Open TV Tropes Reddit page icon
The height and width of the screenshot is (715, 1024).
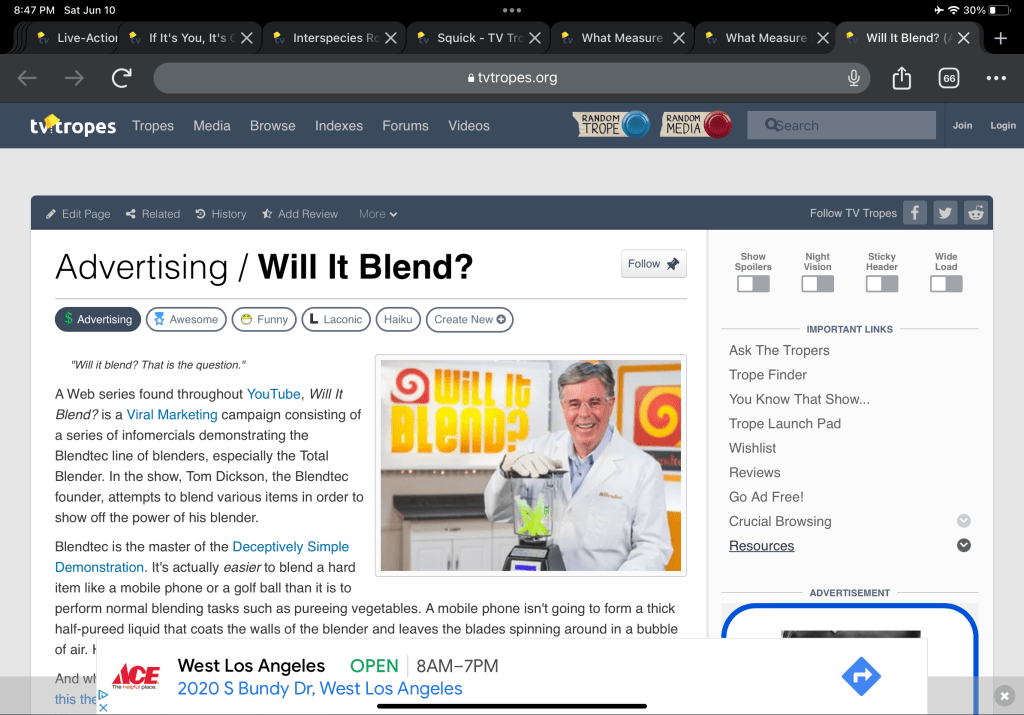976,213
